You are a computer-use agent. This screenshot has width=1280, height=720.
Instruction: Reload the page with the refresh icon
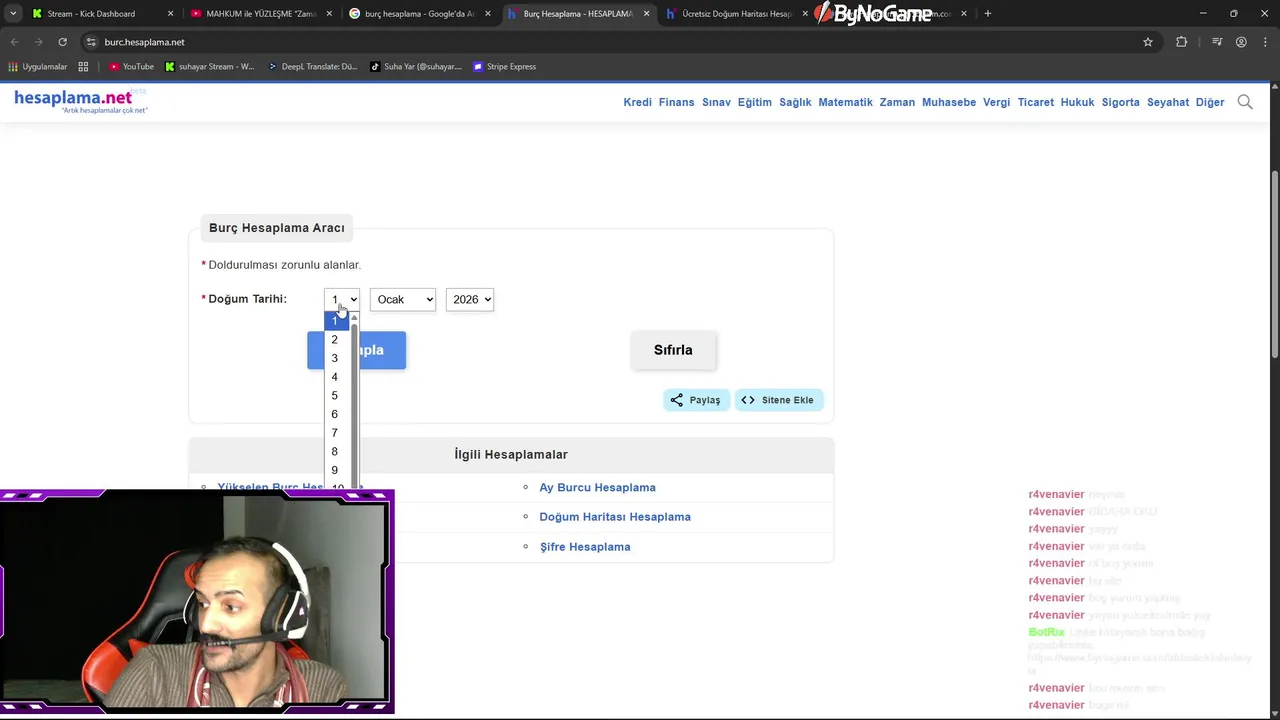(62, 42)
